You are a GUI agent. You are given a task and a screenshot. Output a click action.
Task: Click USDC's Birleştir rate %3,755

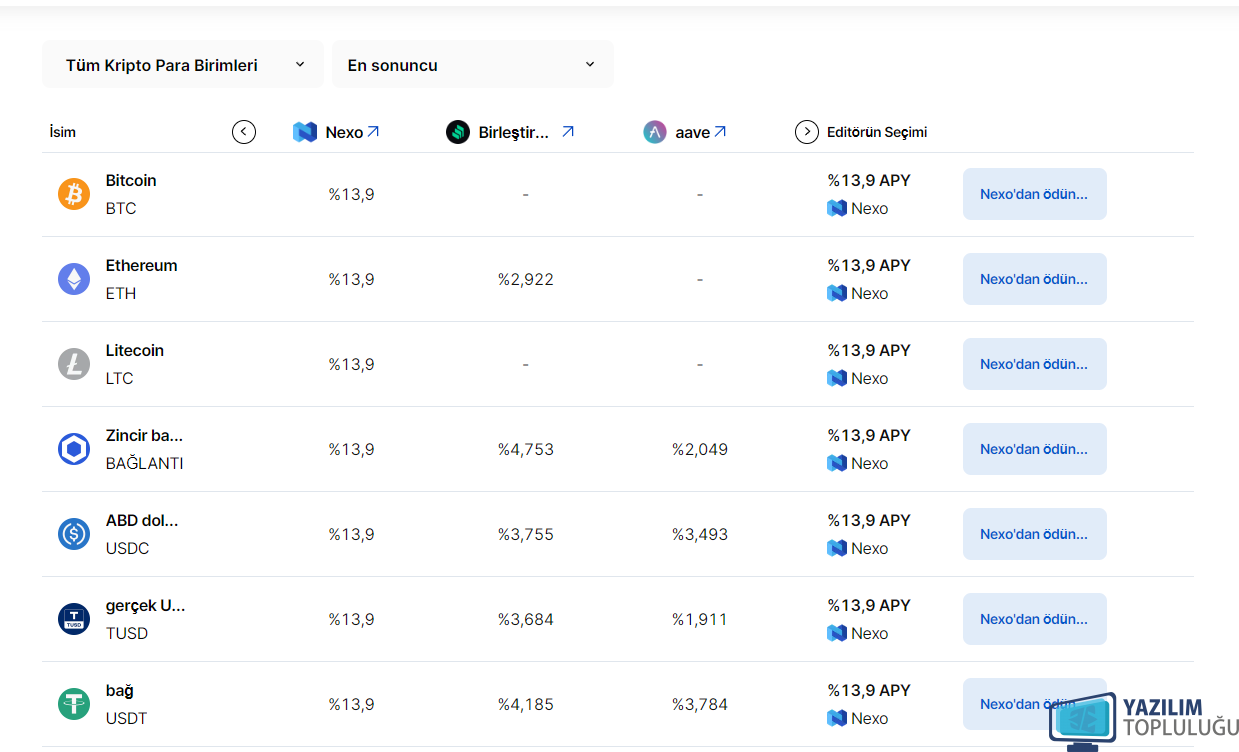(526, 534)
